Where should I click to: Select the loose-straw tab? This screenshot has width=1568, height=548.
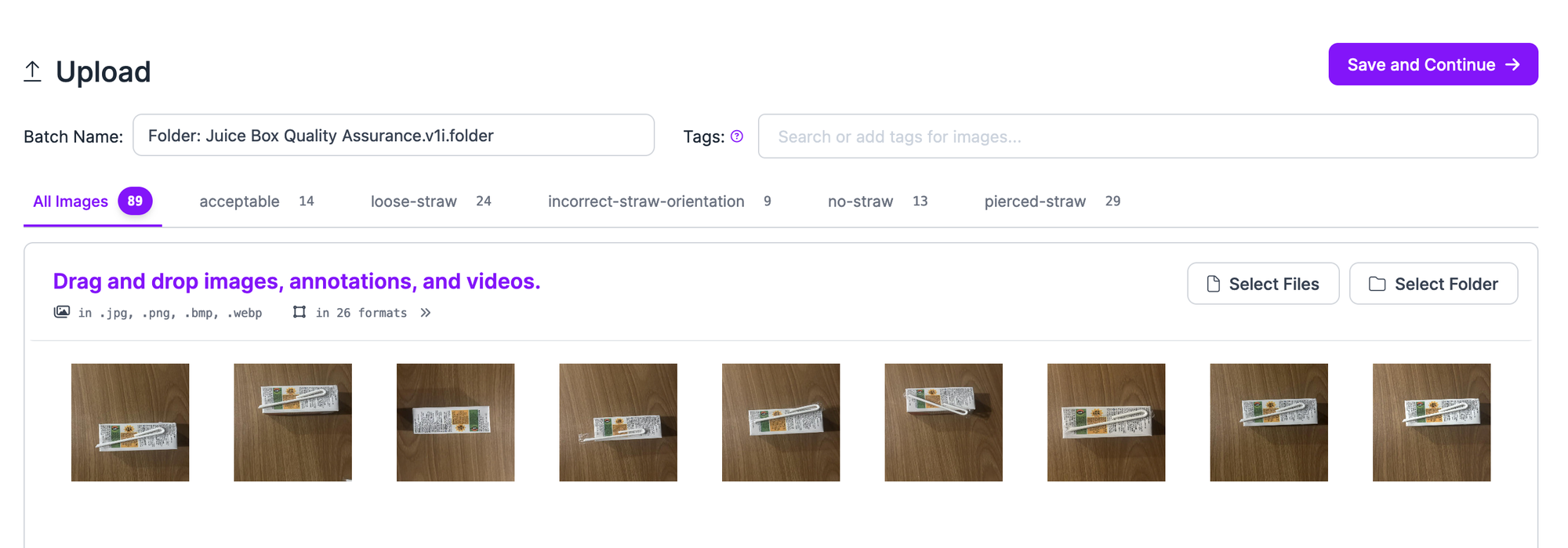tap(430, 201)
